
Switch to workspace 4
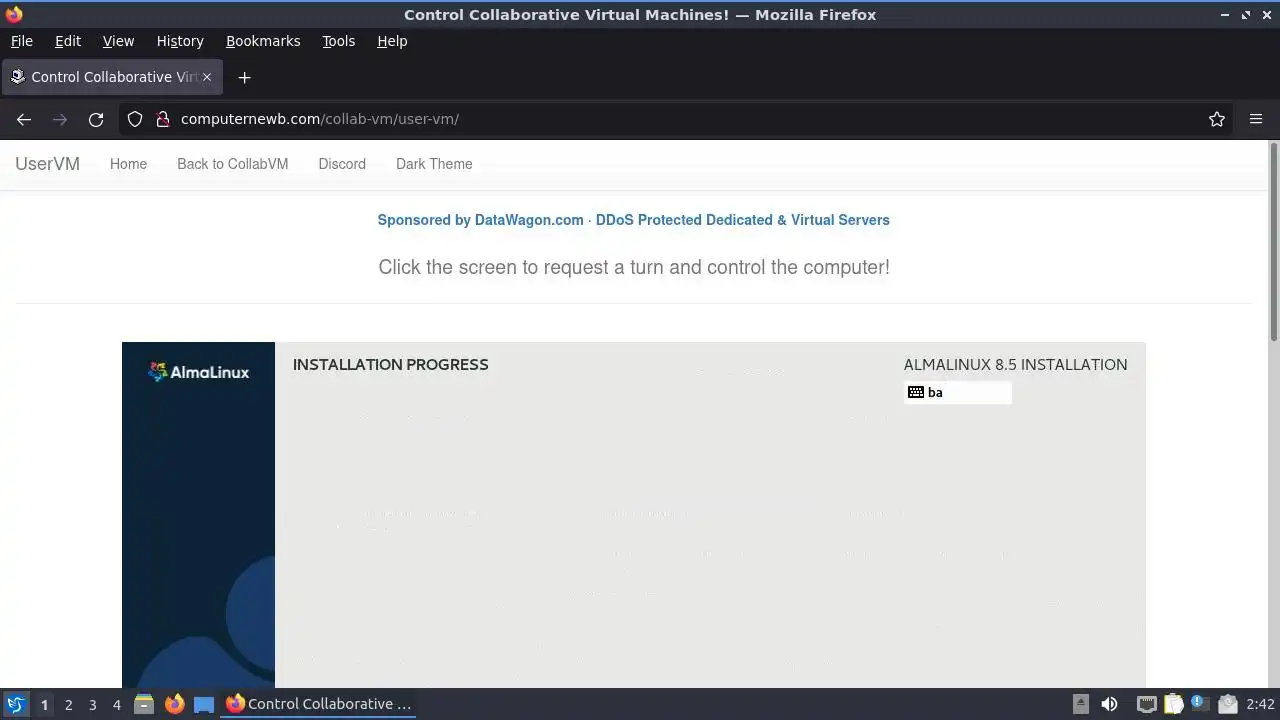tap(116, 704)
